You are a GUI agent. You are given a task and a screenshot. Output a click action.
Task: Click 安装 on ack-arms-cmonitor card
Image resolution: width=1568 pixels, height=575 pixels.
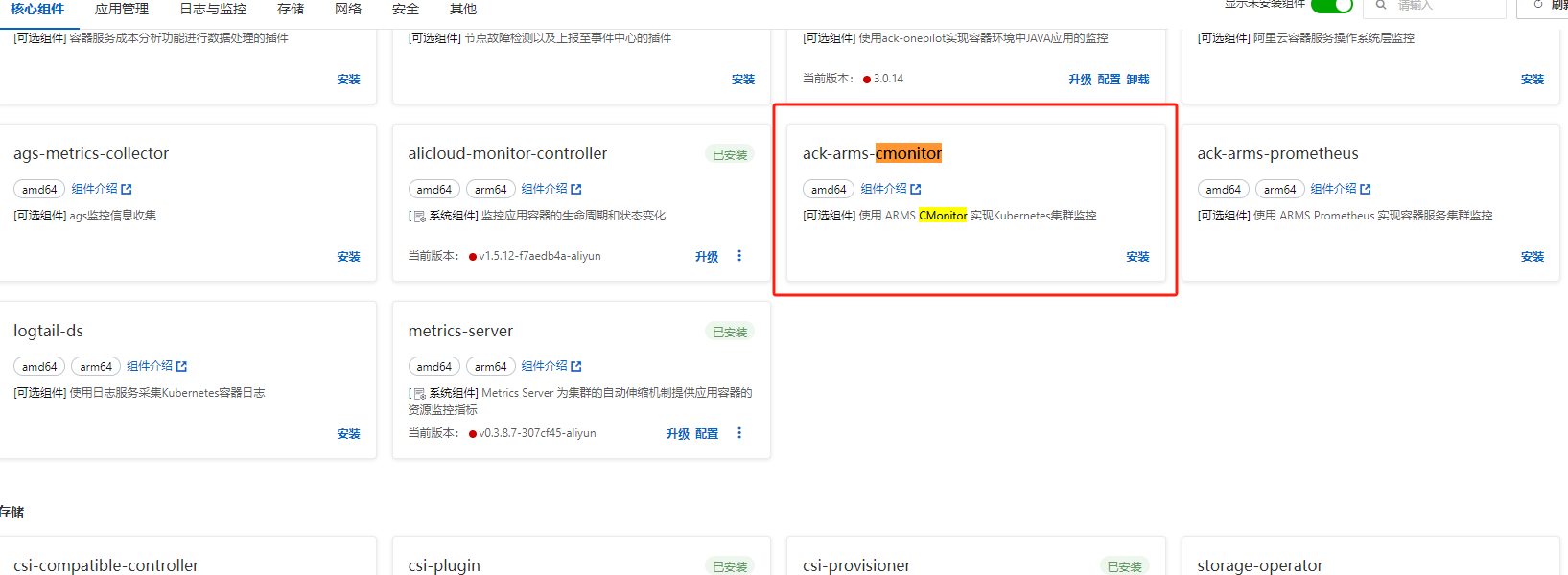[1138, 257]
